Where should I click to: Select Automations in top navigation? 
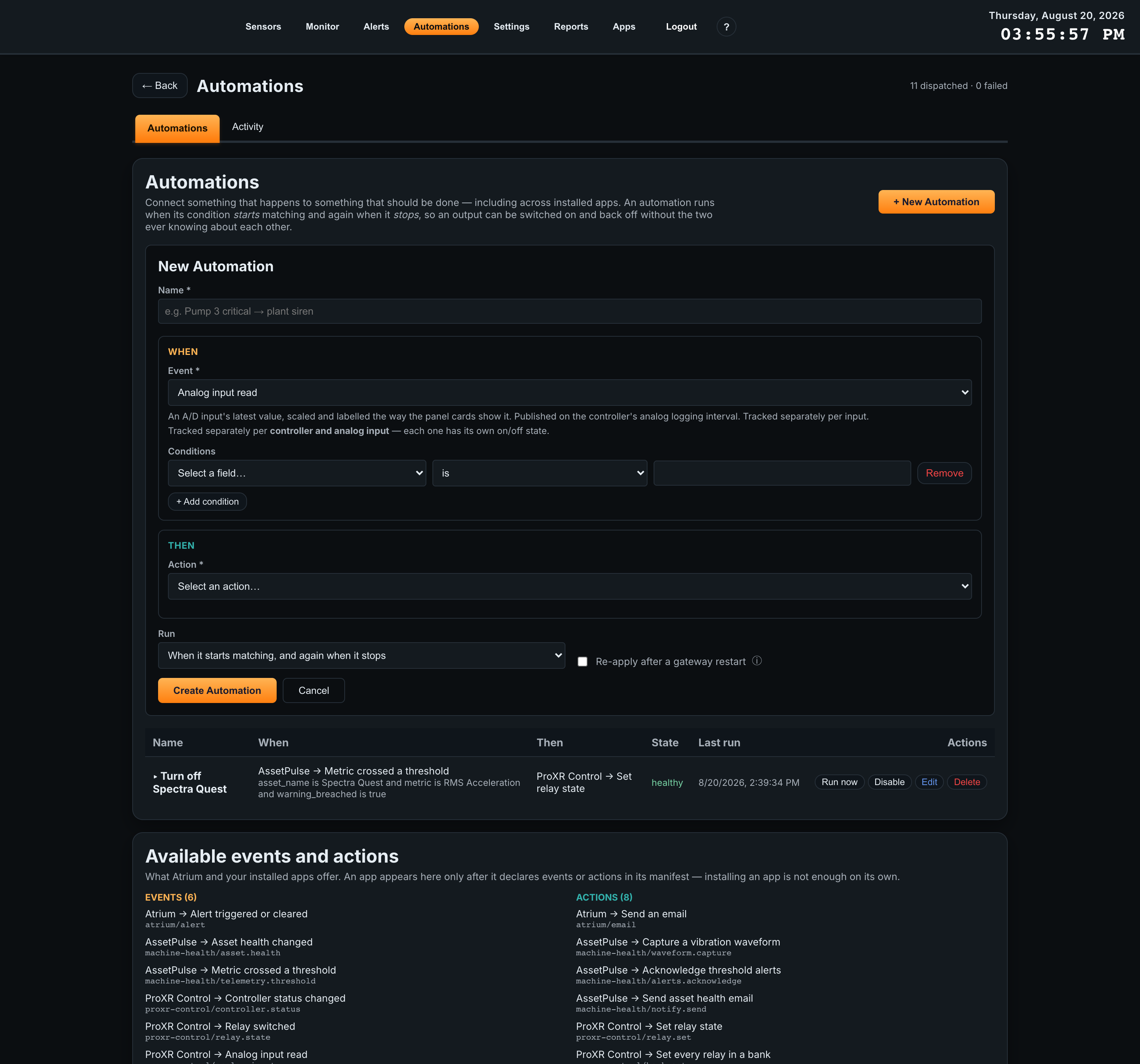pyautogui.click(x=441, y=26)
